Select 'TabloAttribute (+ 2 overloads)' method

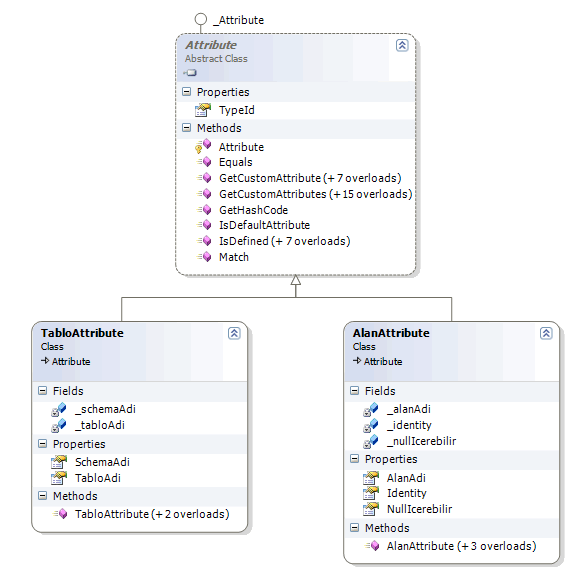pos(152,514)
